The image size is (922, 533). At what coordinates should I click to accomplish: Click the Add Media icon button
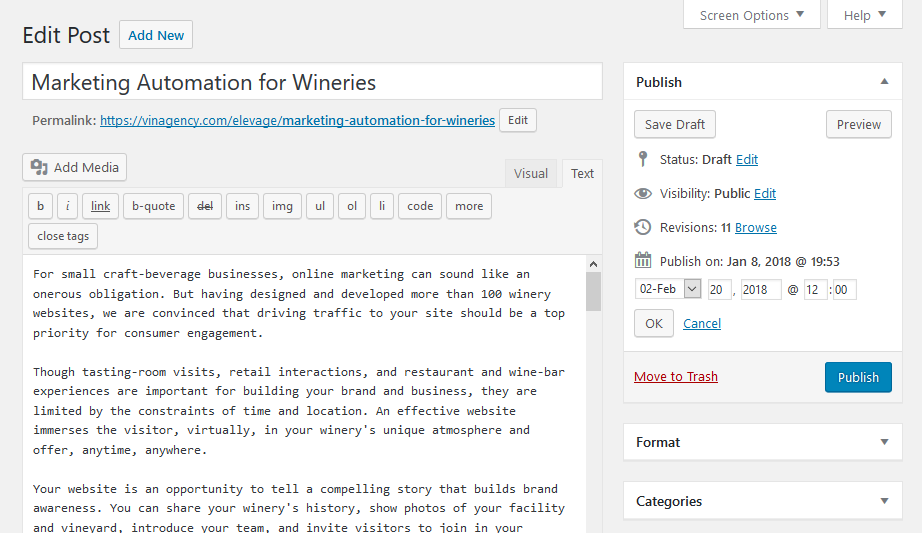(x=75, y=168)
